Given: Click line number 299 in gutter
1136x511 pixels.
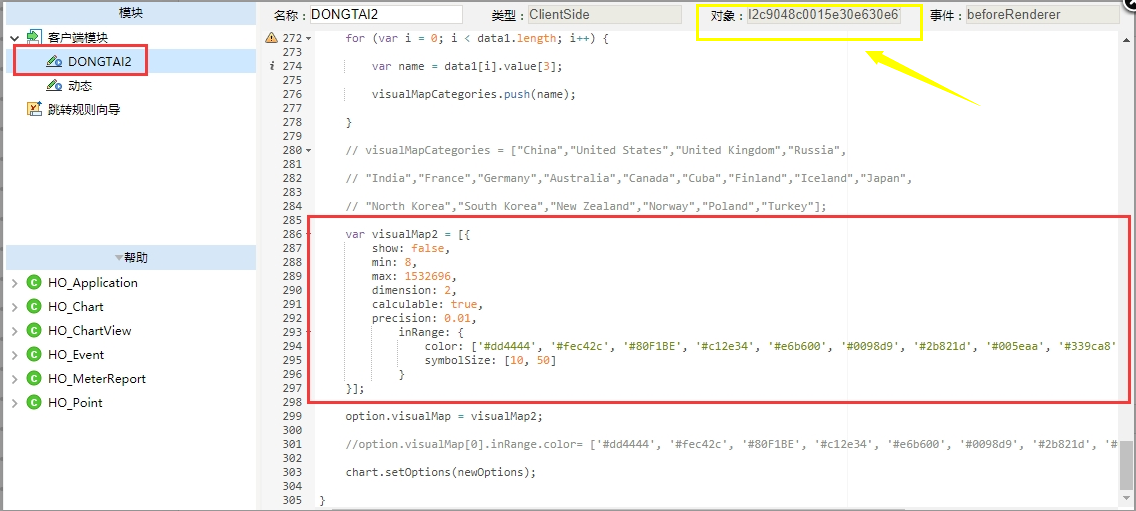Looking at the screenshot, I should pos(291,416).
